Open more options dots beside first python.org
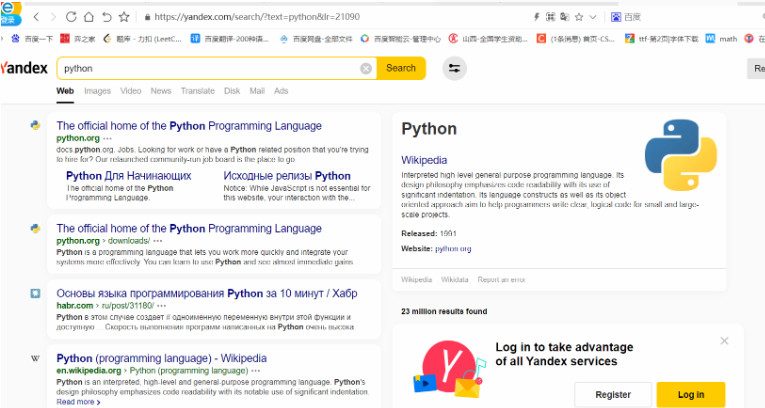 click(x=107, y=139)
